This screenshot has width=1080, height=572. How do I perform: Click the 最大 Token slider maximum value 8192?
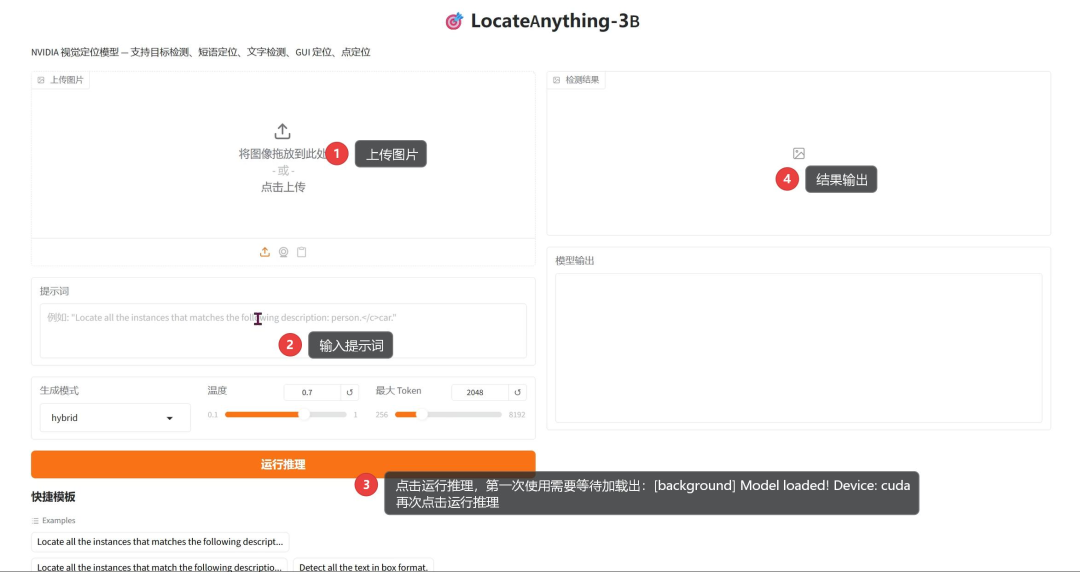[x=517, y=415]
